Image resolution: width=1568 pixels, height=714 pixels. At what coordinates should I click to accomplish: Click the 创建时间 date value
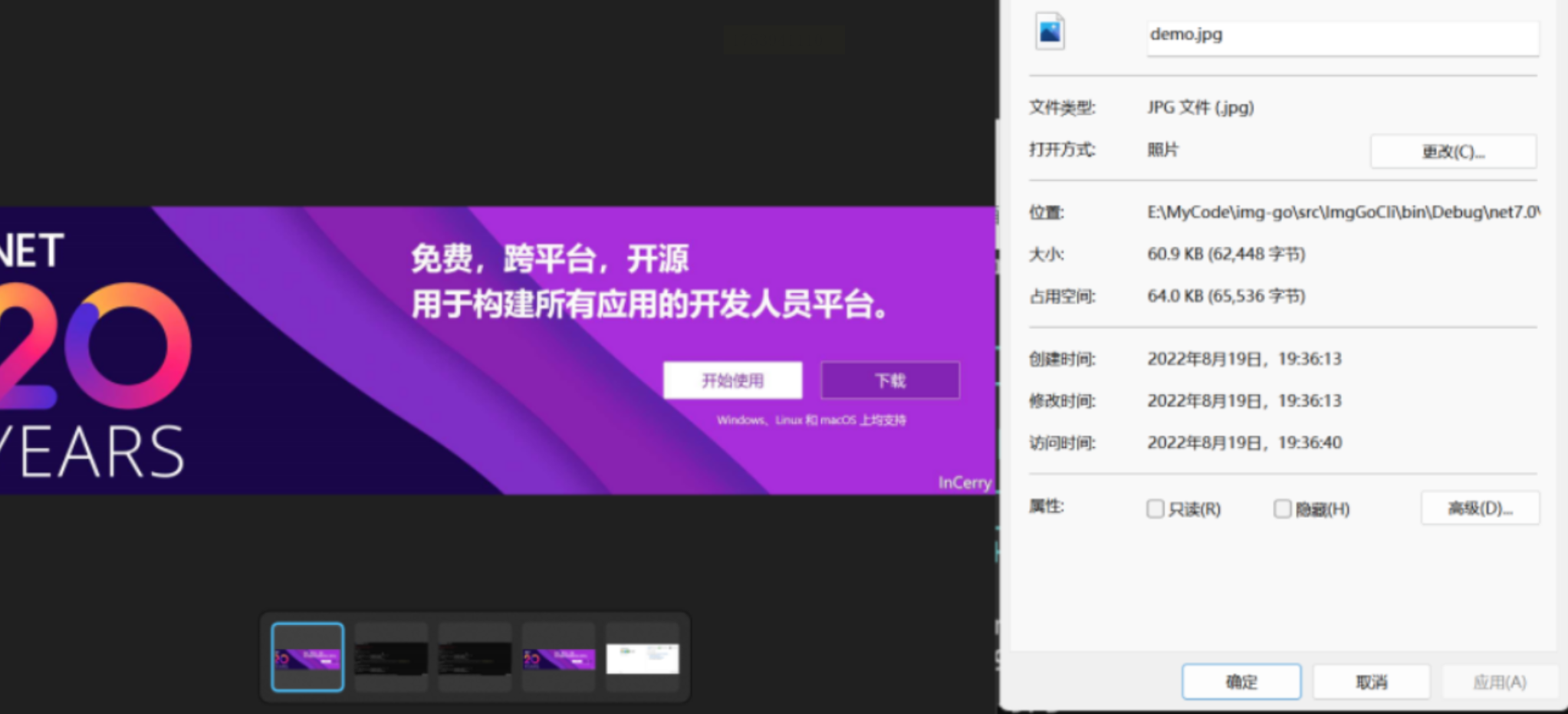coord(1244,359)
